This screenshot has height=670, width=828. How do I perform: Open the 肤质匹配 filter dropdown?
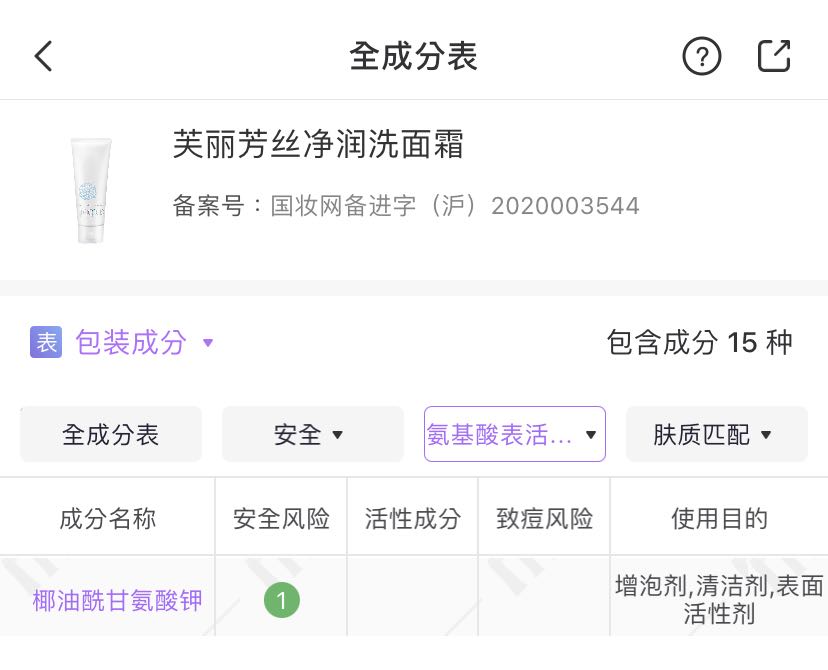pyautogui.click(x=716, y=434)
